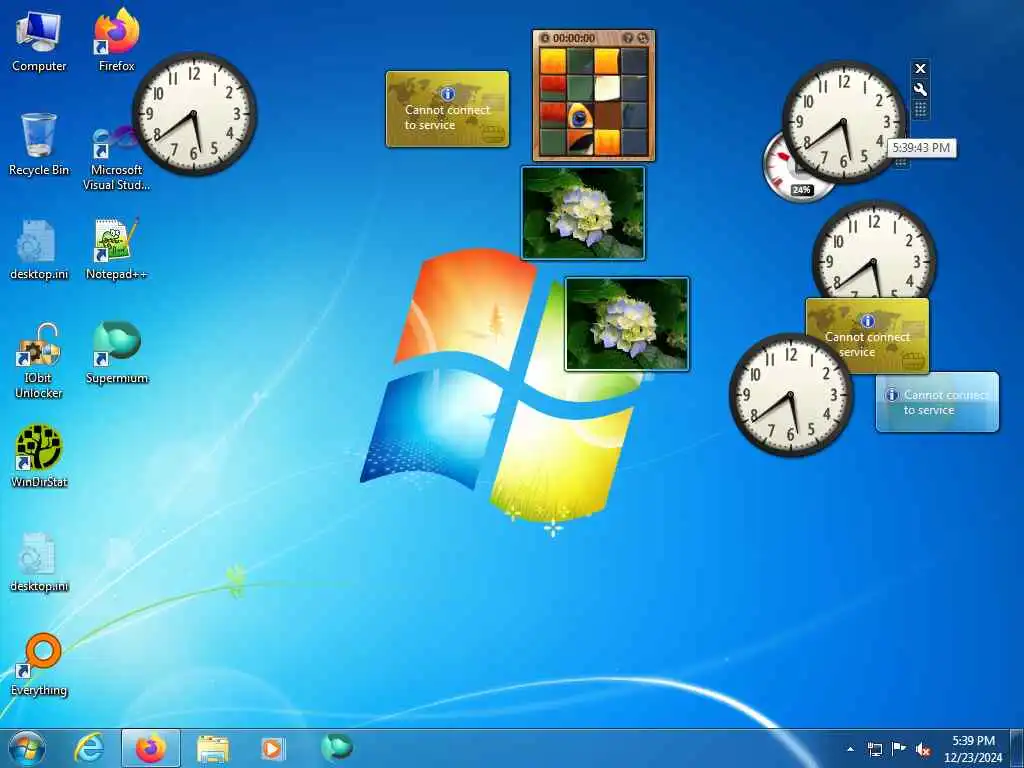
Task: Select the Everything search shortcut
Action: [x=39, y=665]
